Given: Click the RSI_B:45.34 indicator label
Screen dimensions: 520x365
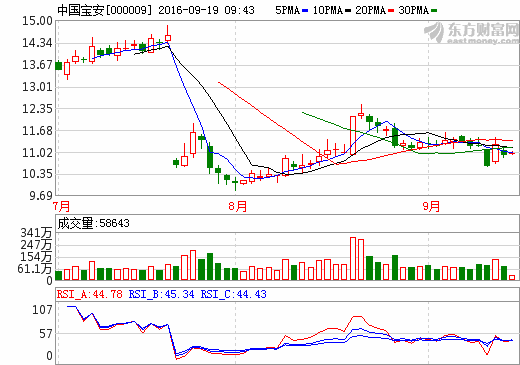Looking at the screenshot, I should tap(161, 294).
